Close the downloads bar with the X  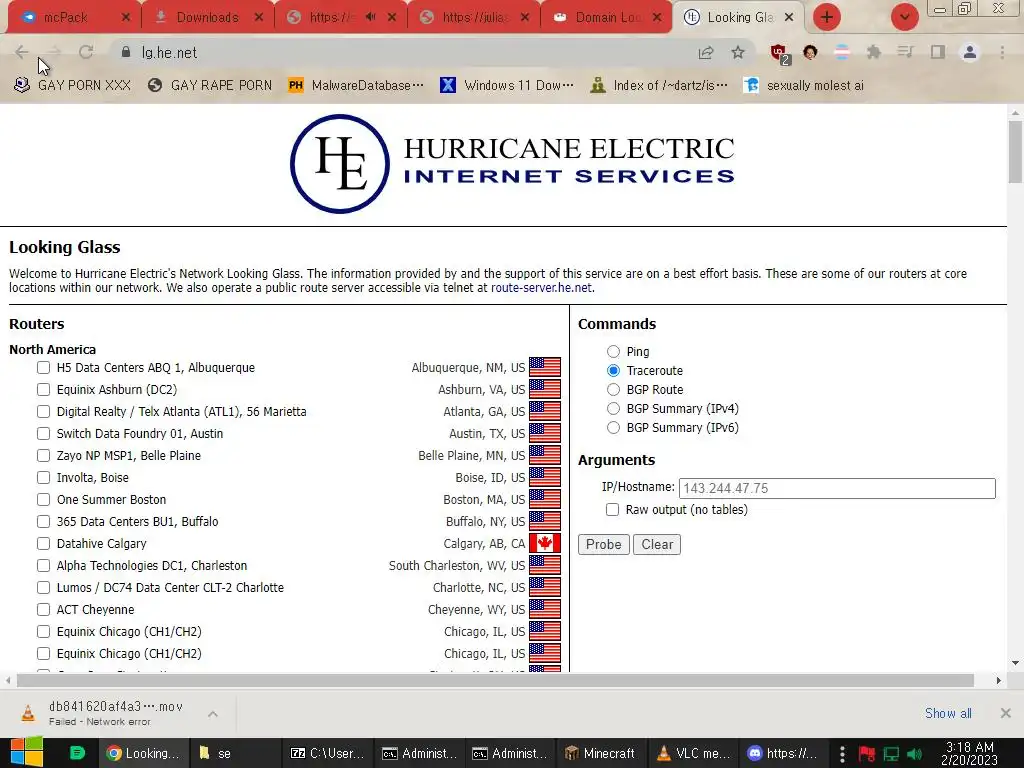pyautogui.click(x=1006, y=713)
